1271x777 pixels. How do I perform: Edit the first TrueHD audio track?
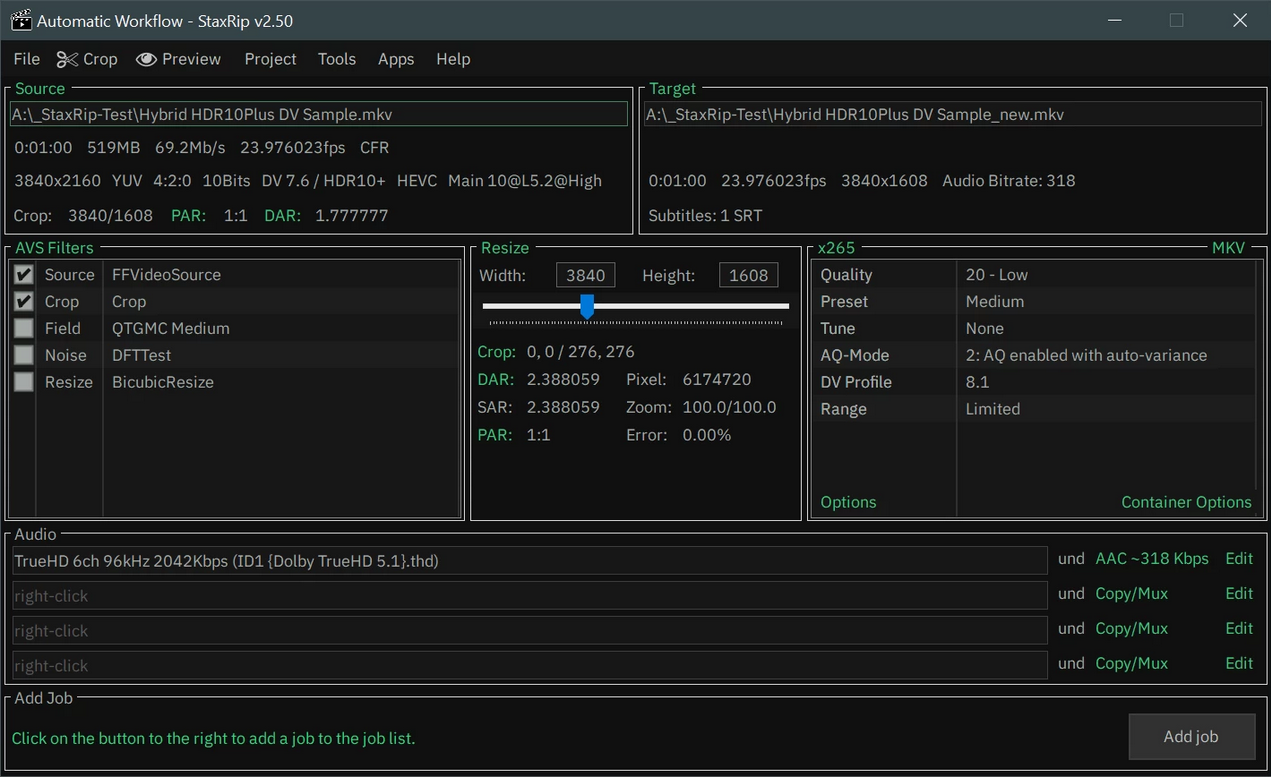1239,559
